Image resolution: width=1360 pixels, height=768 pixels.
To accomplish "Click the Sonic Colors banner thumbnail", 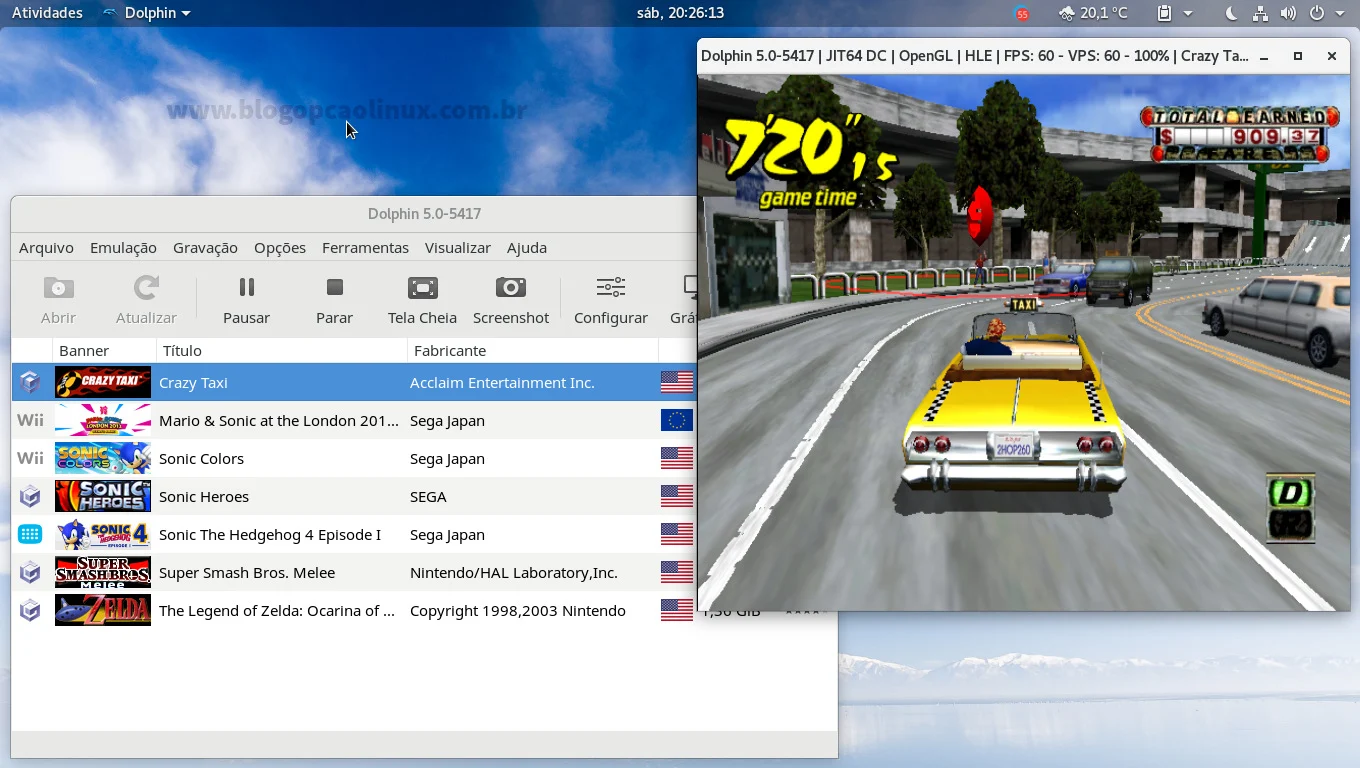I will [103, 458].
